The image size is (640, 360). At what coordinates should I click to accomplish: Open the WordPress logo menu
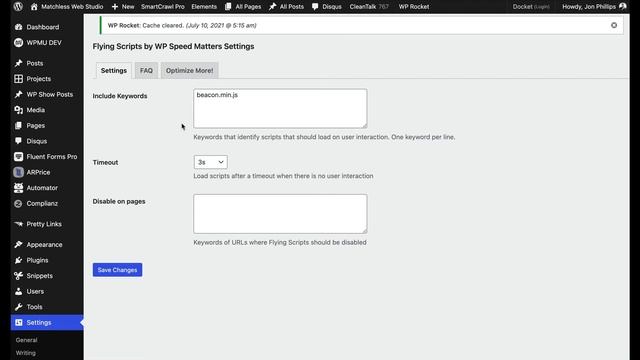tap(18, 7)
